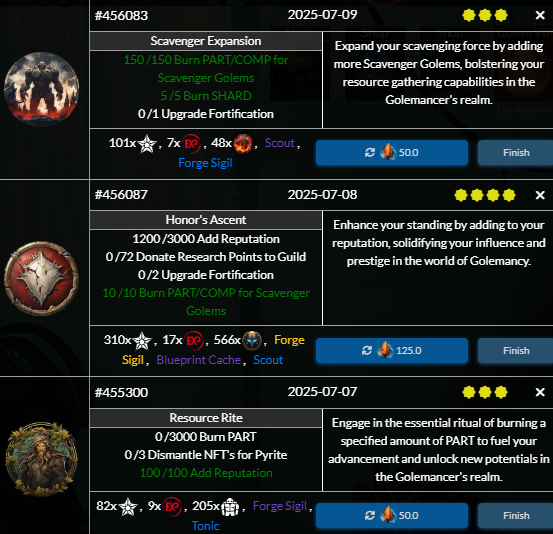
Task: Click the blue-eyed golem head 566x icon
Action: tap(252, 341)
